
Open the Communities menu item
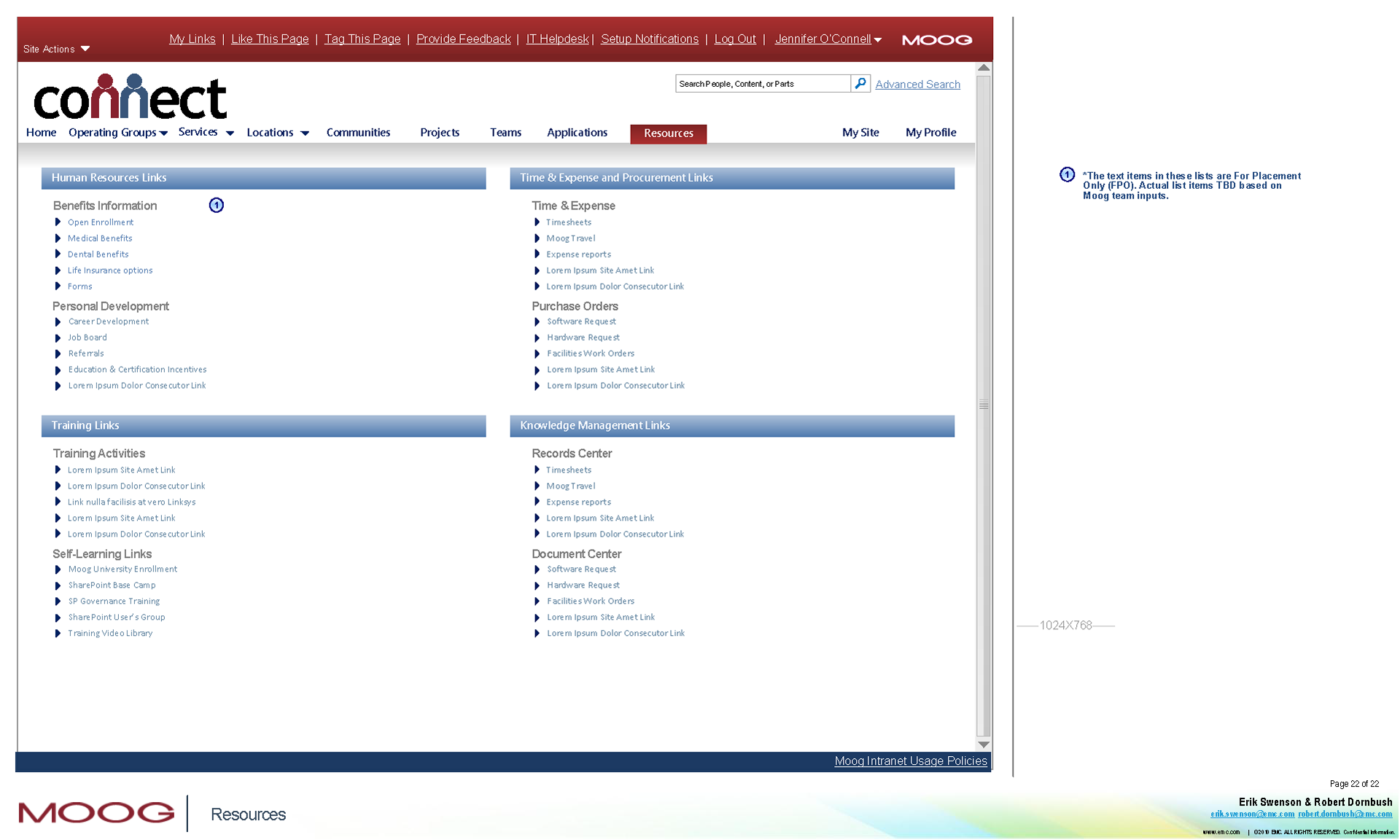pos(358,133)
